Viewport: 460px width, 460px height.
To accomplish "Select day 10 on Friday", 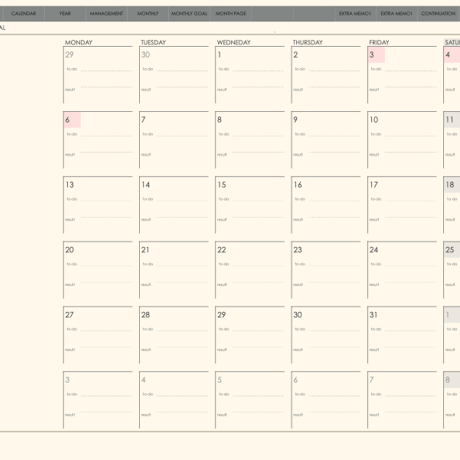I will point(374,120).
